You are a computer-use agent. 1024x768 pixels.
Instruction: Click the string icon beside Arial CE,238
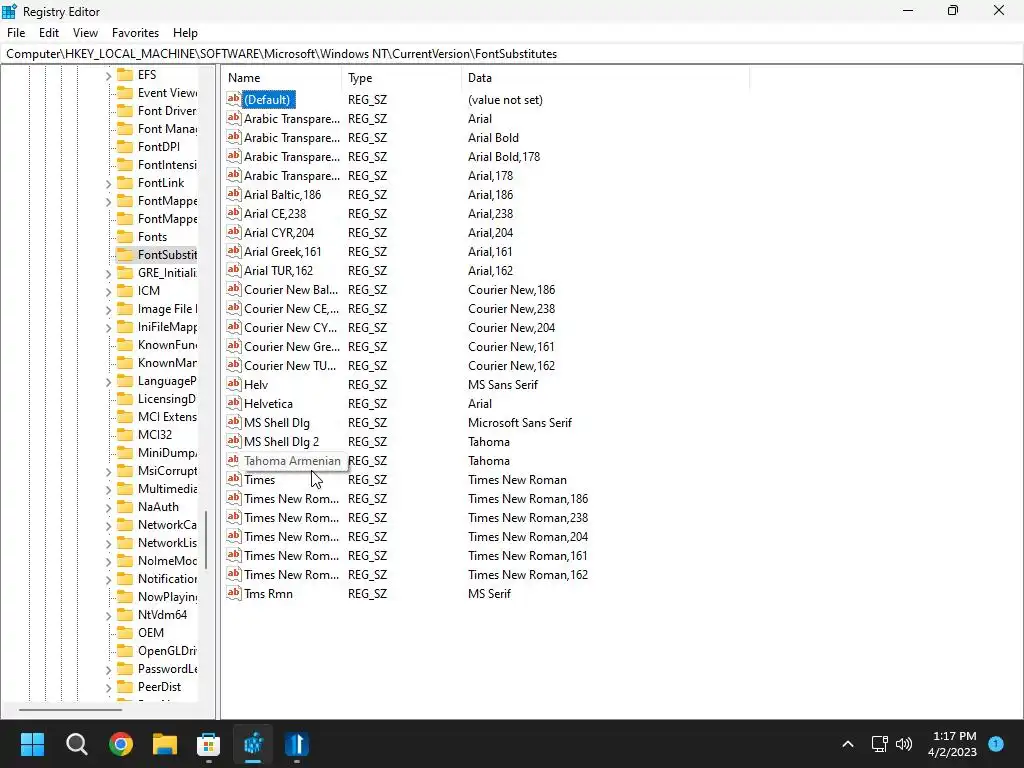coord(234,213)
